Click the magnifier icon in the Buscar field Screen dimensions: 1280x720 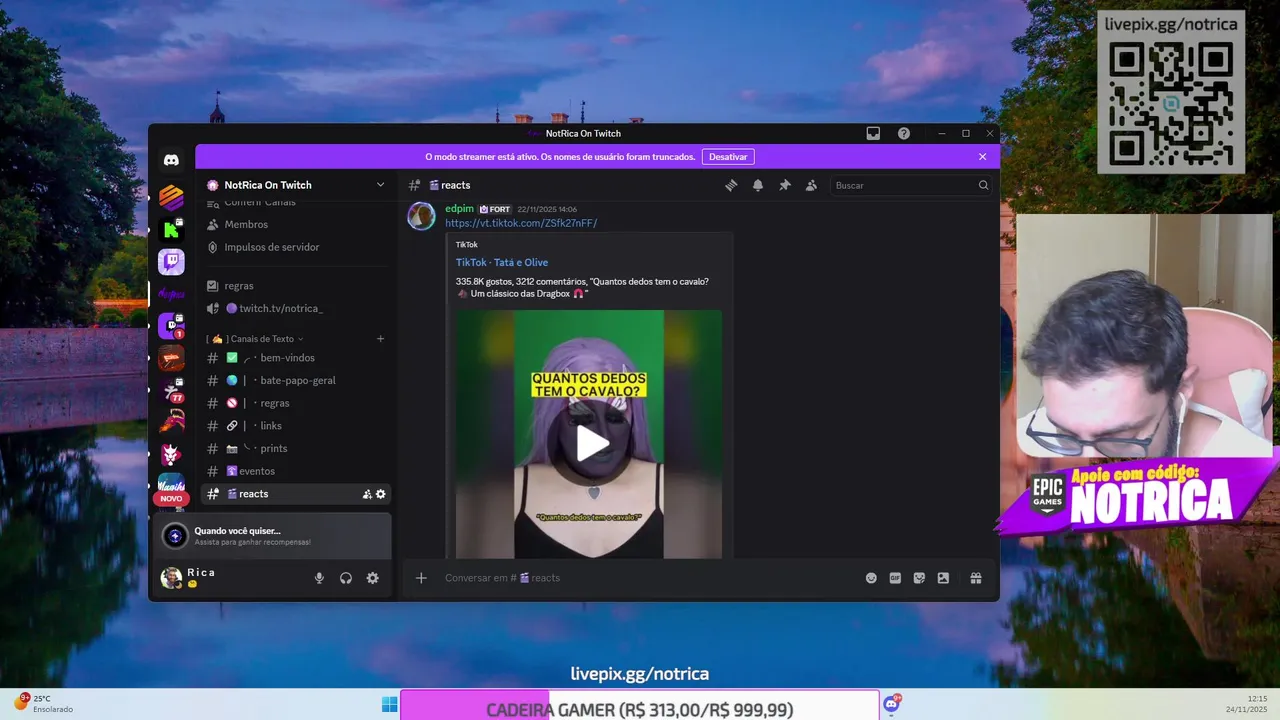pos(983,185)
